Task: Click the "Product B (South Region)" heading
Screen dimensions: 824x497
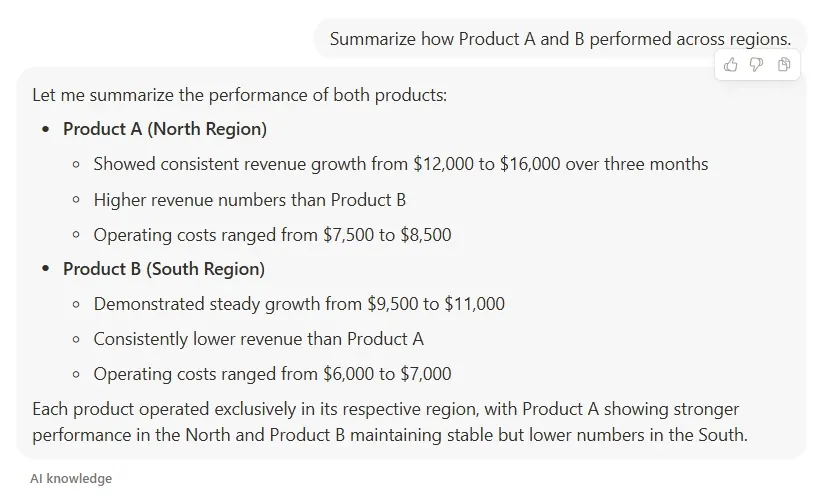Action: tap(164, 269)
